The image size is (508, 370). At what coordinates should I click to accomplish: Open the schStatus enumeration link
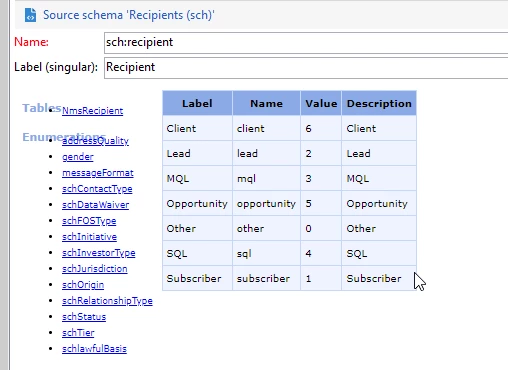click(x=84, y=317)
